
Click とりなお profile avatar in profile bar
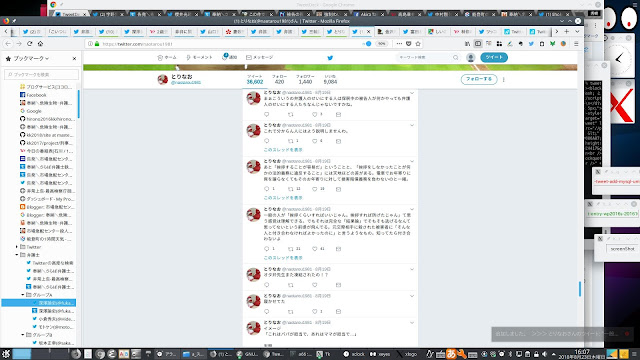(163, 79)
